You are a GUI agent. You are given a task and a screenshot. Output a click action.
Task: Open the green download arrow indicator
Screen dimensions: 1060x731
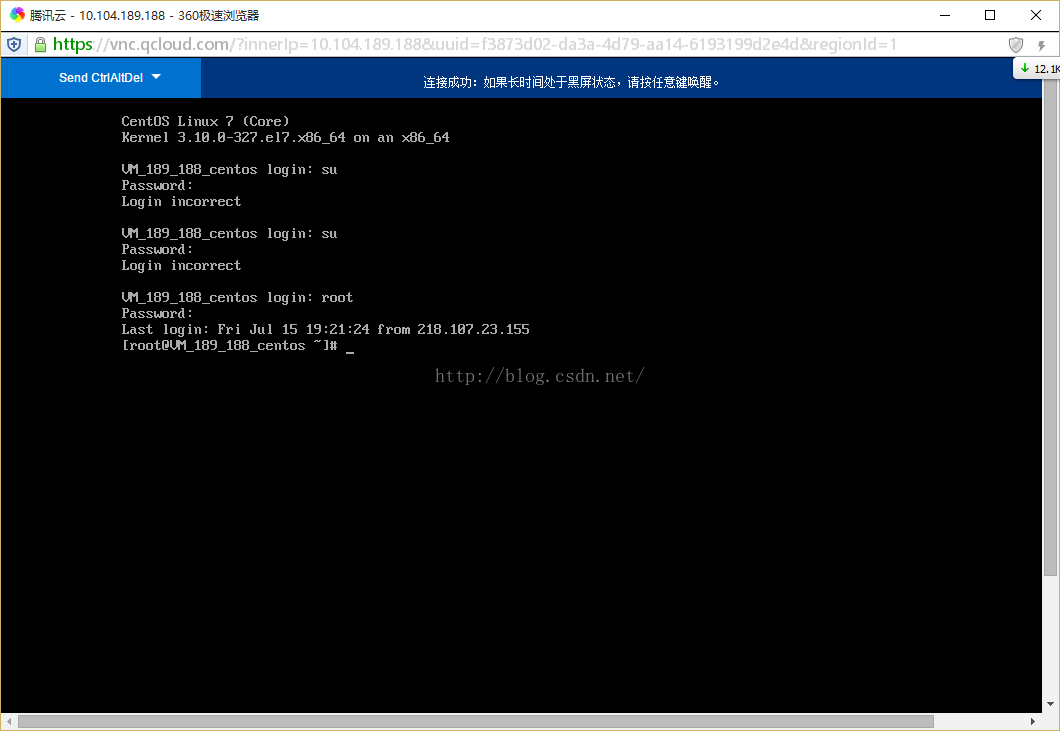tap(1025, 68)
